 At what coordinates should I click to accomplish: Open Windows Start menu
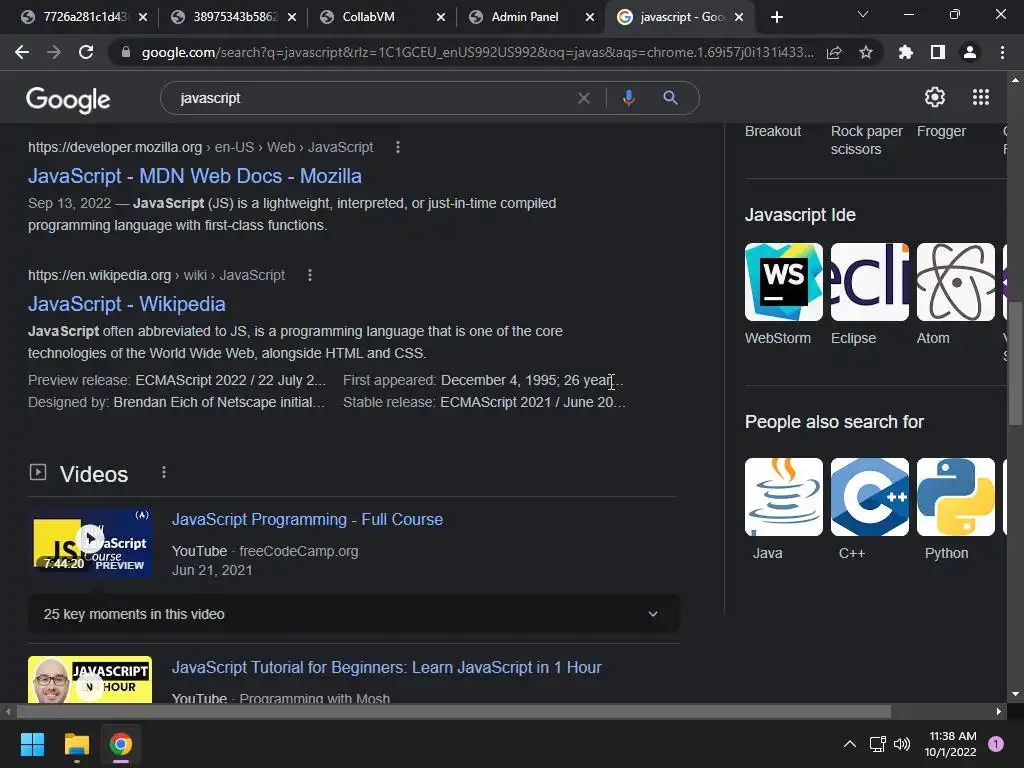(32, 744)
